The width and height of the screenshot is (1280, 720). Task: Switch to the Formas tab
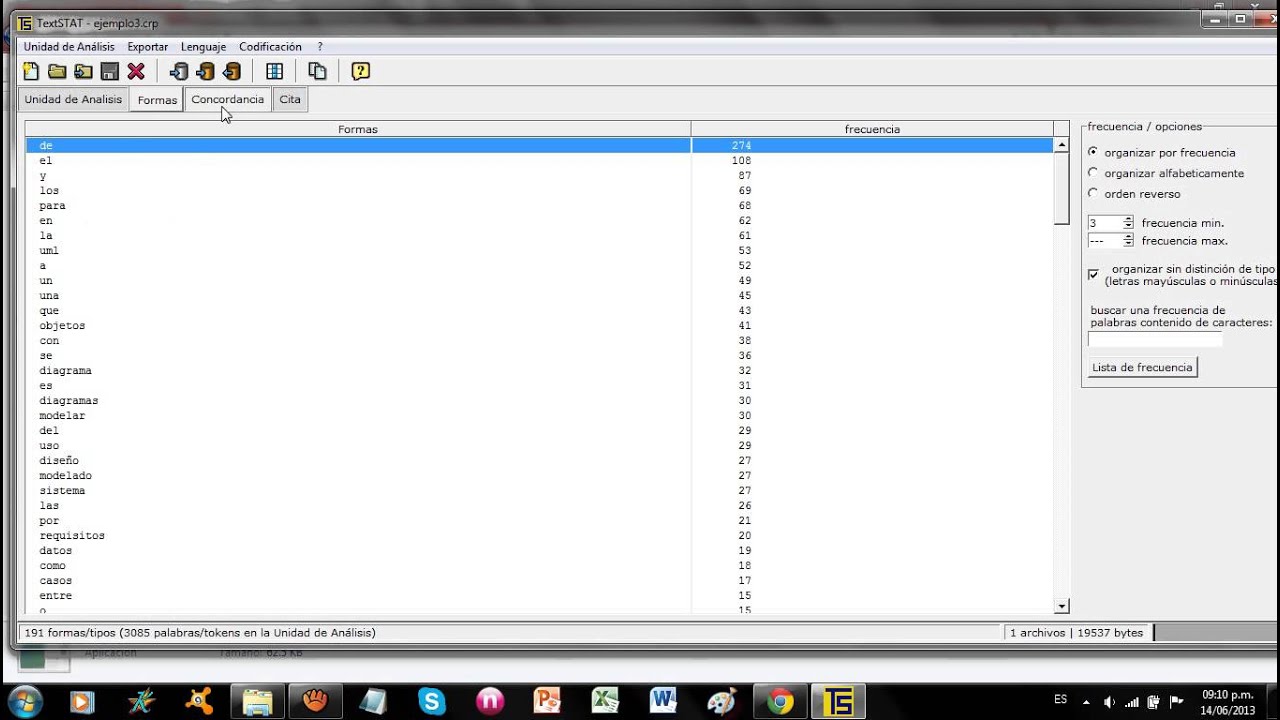point(157,100)
